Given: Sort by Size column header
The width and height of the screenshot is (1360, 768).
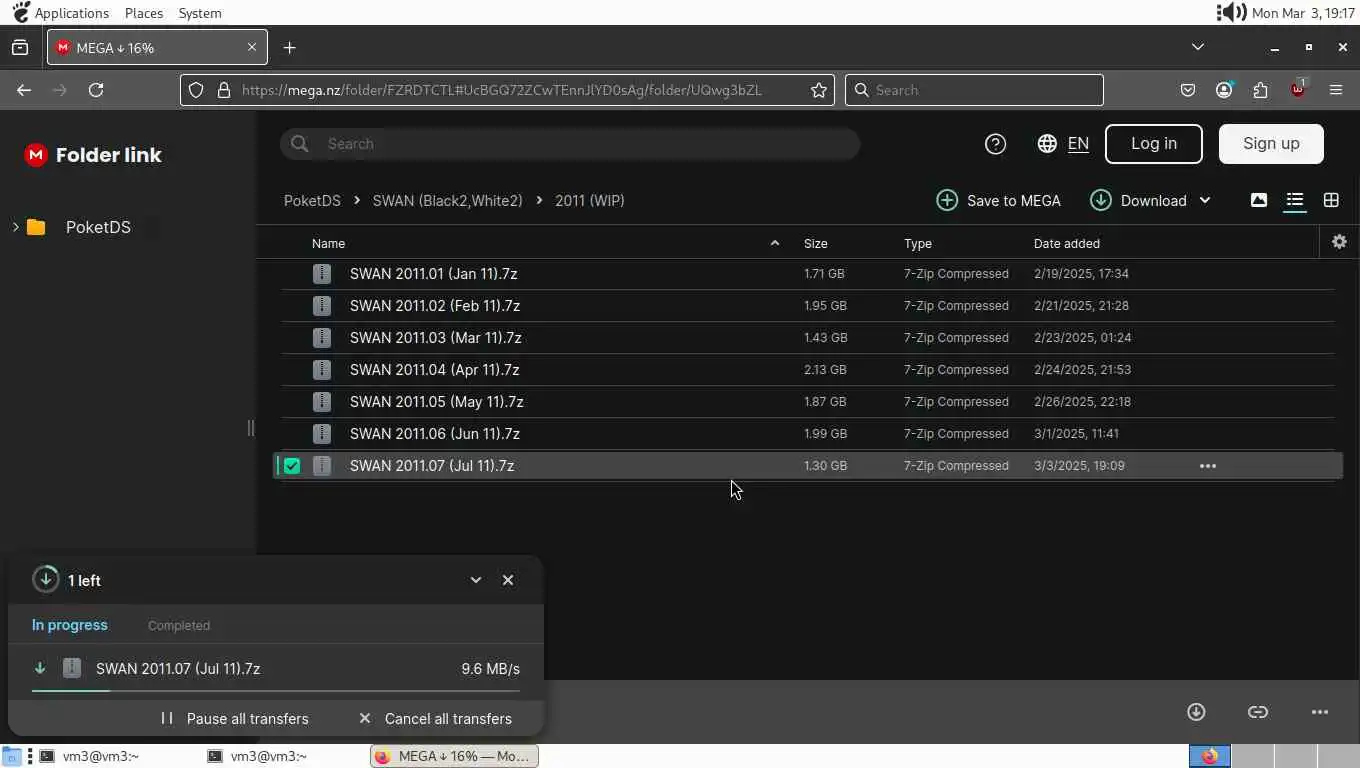Looking at the screenshot, I should point(816,243).
